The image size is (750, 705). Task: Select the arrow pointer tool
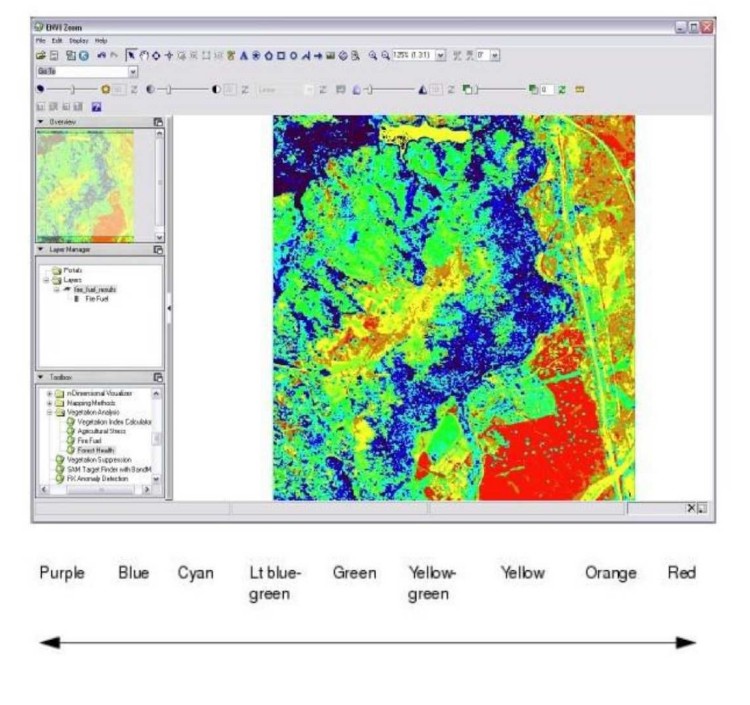coord(132,56)
